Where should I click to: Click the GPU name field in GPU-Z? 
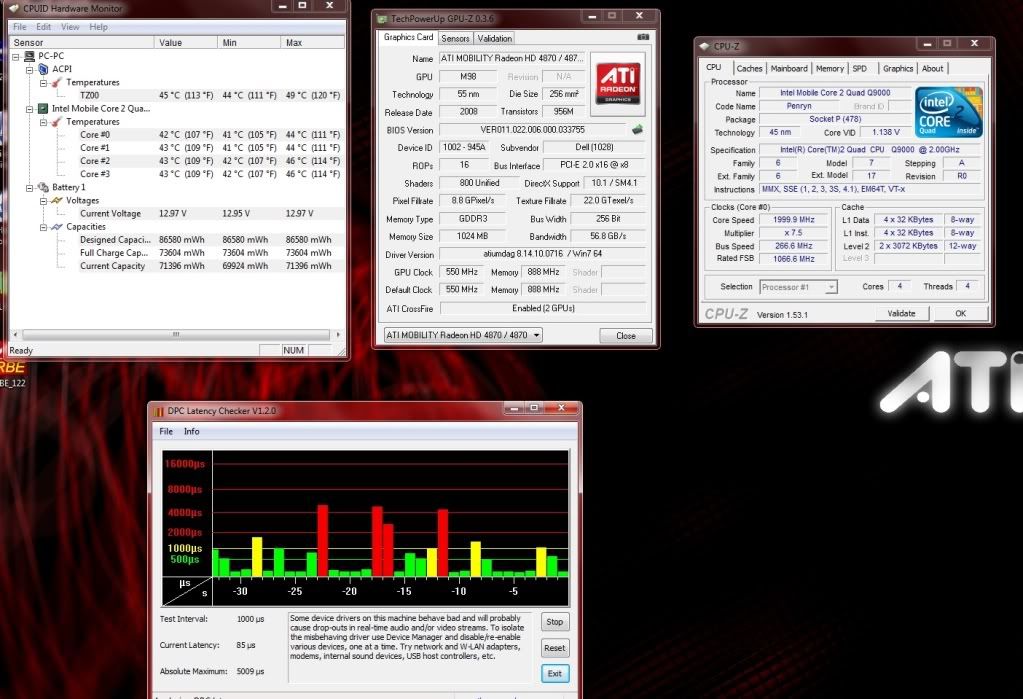(513, 58)
